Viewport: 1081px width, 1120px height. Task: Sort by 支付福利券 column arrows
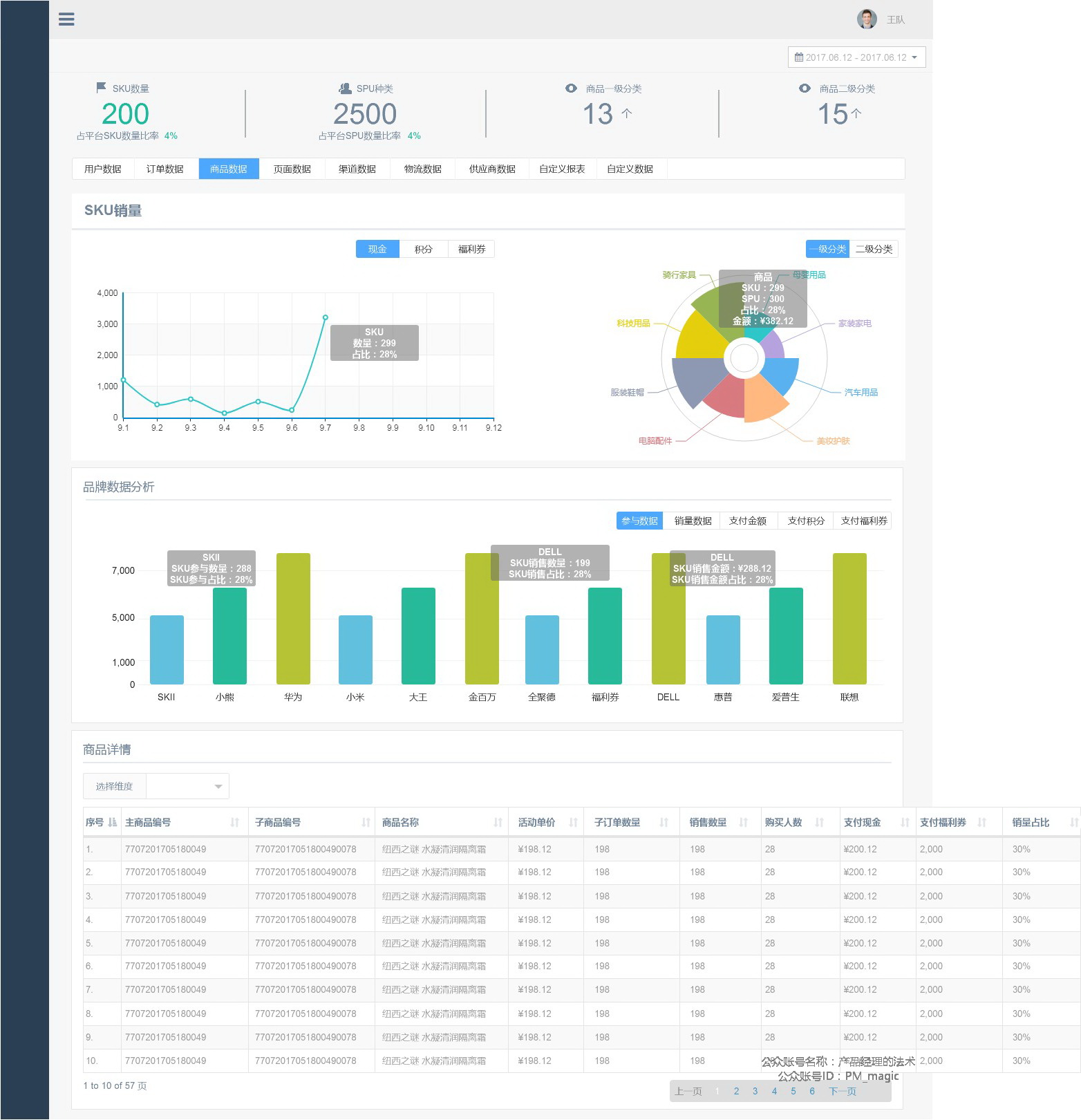(982, 822)
